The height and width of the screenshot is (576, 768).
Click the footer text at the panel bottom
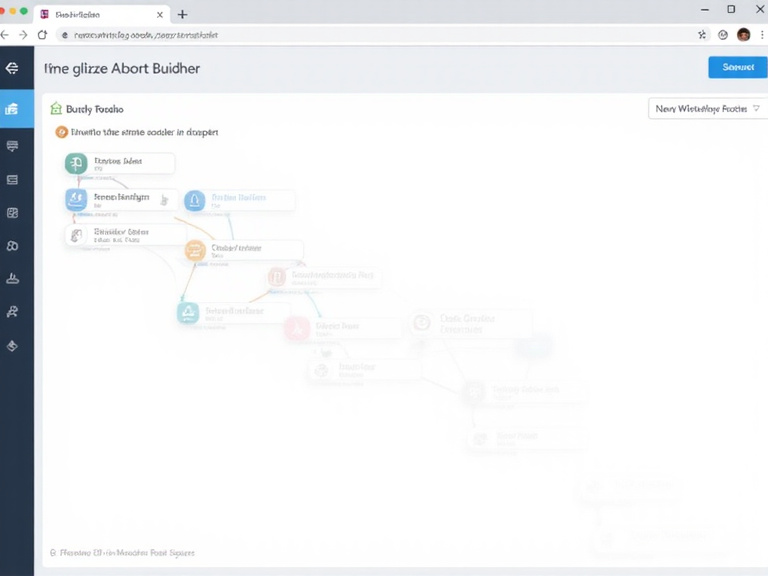127,553
